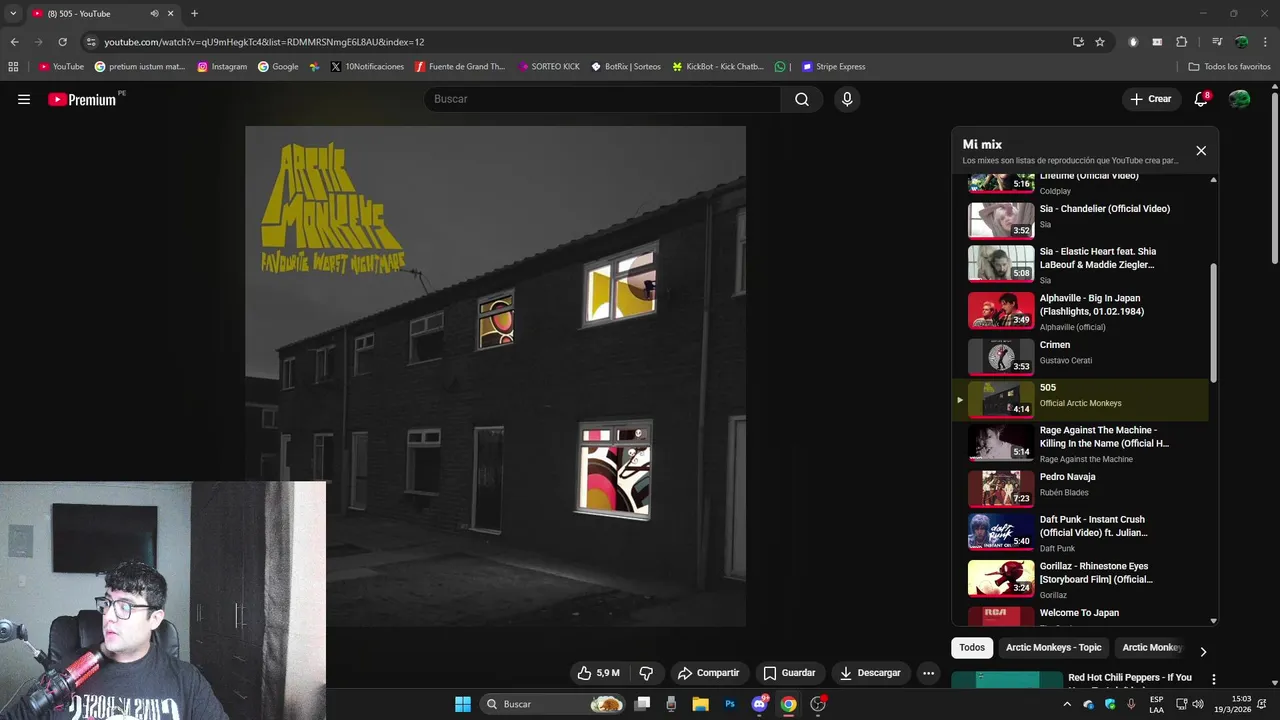Select the Welcome To Japan playlist entry
1280x720 pixels.
pyautogui.click(x=1080, y=615)
